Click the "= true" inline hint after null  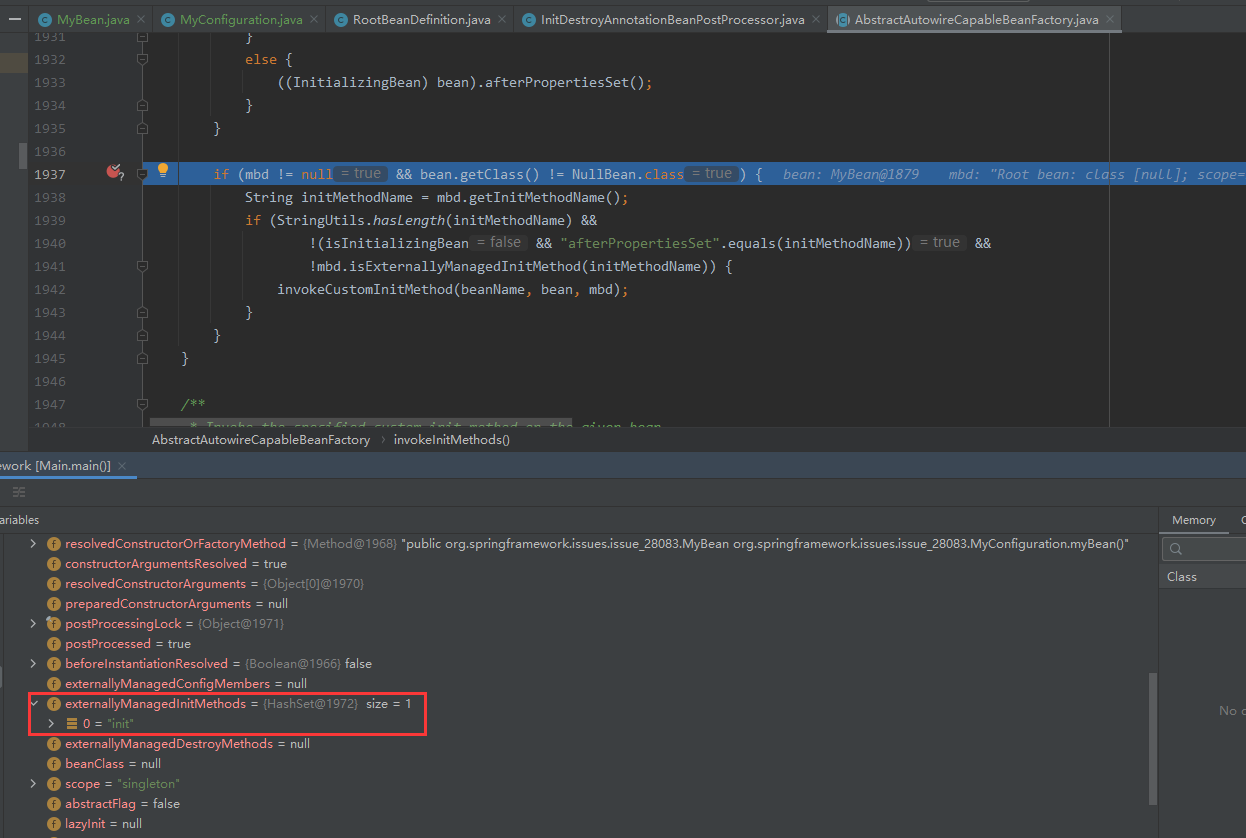click(360, 174)
